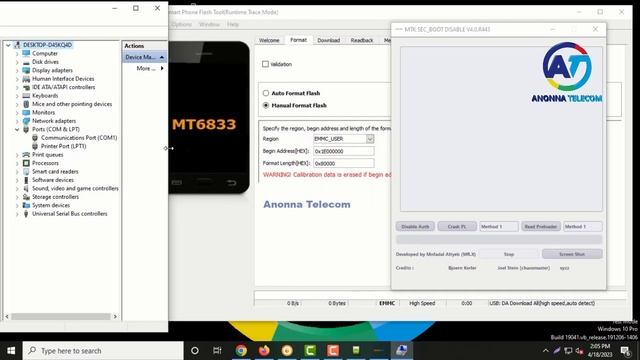The width and height of the screenshot is (640, 360).
Task: Open the Windows Start menu
Action: coord(11,351)
